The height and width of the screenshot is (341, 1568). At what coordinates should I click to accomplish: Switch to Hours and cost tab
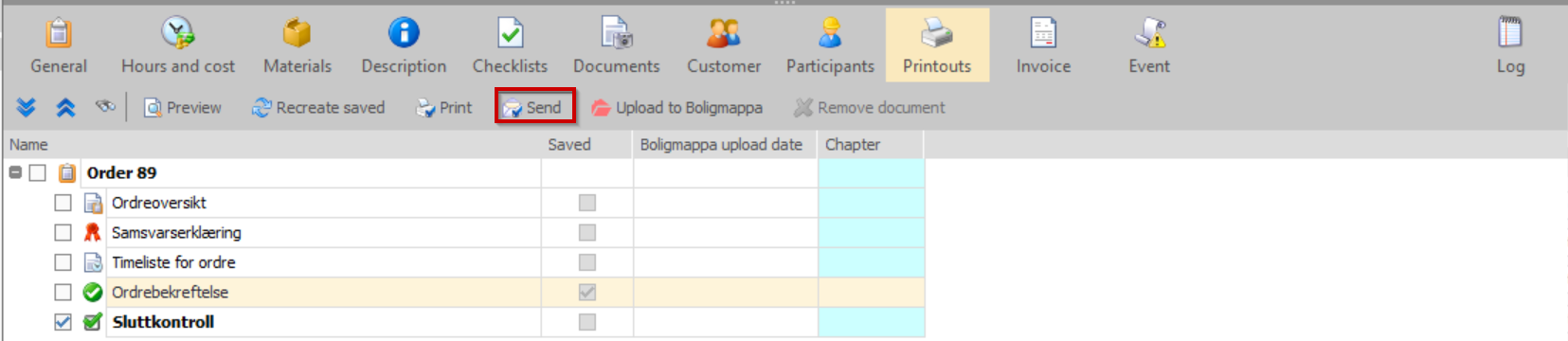pyautogui.click(x=178, y=45)
